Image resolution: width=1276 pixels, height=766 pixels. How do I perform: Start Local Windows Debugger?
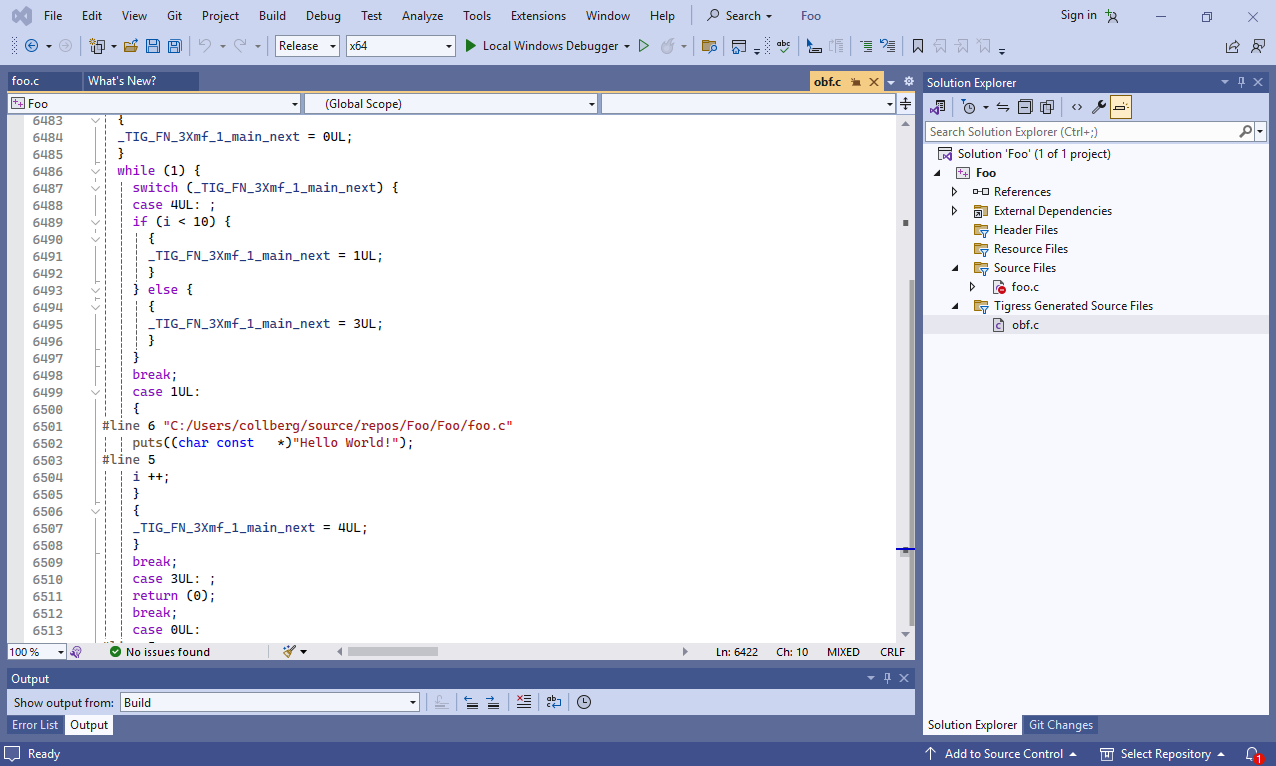tap(546, 46)
